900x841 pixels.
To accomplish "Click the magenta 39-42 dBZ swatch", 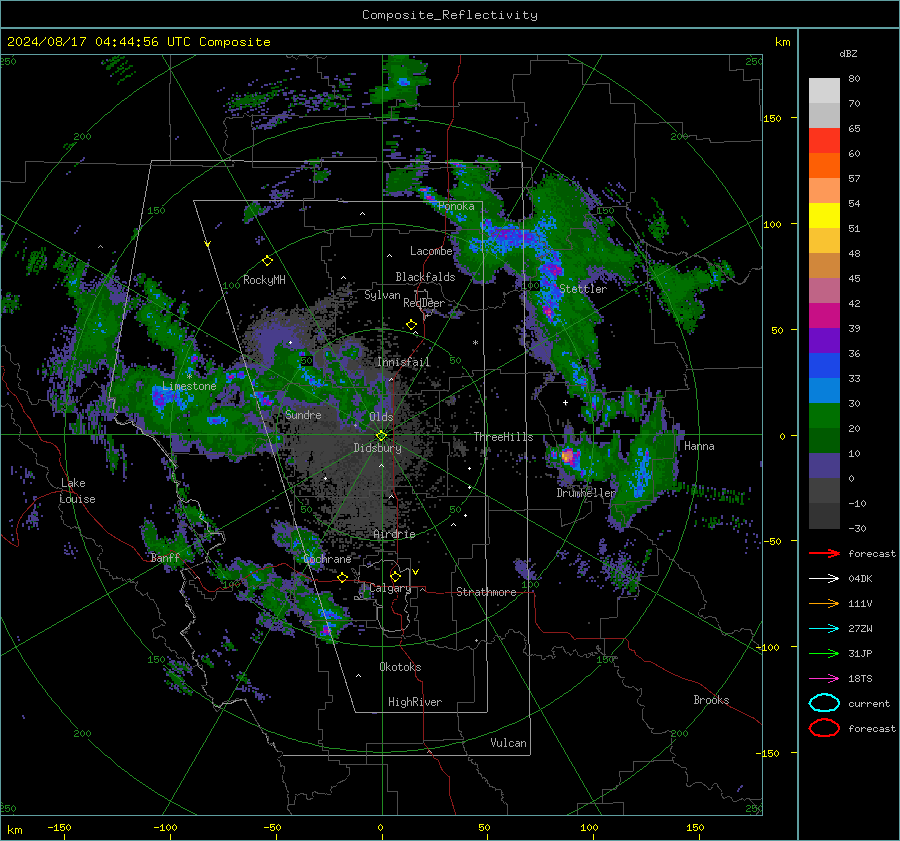I will point(824,316).
